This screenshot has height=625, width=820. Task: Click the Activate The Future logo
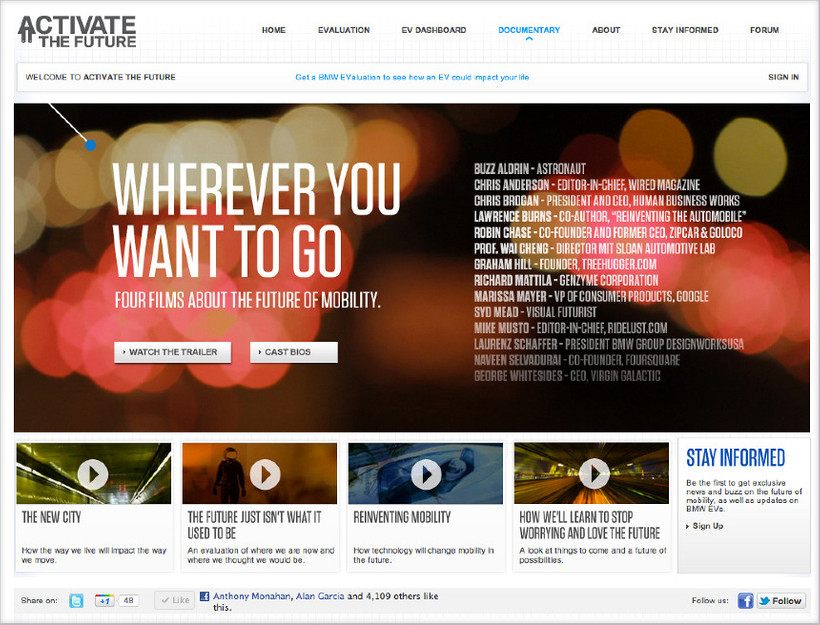77,31
